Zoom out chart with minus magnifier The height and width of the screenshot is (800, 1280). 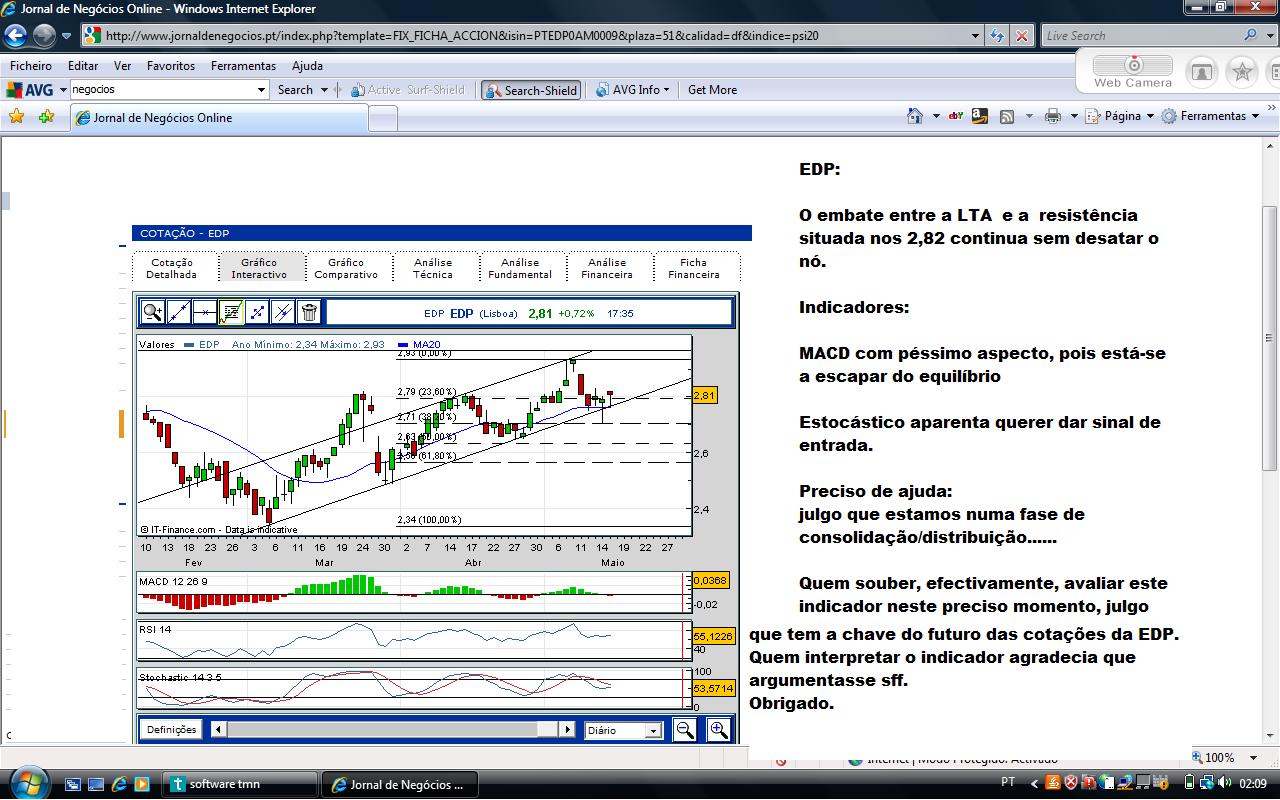click(x=685, y=730)
